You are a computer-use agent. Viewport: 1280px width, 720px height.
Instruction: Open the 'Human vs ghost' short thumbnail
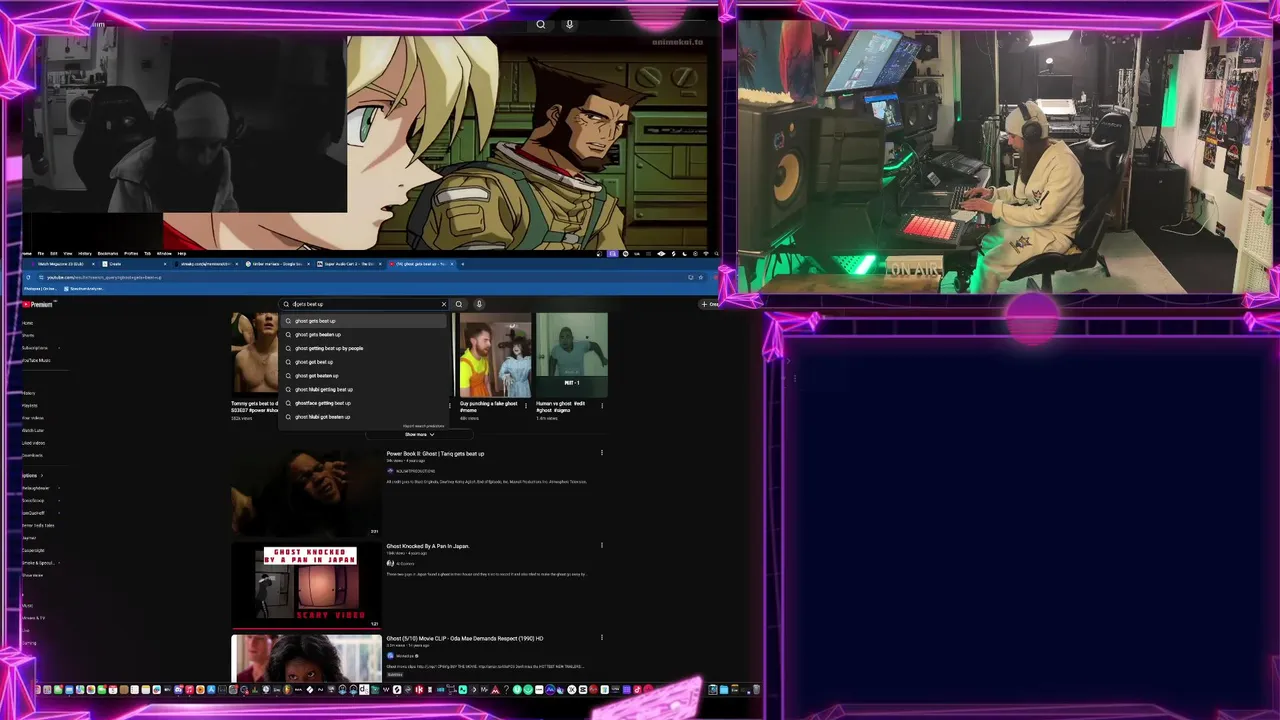coord(571,356)
